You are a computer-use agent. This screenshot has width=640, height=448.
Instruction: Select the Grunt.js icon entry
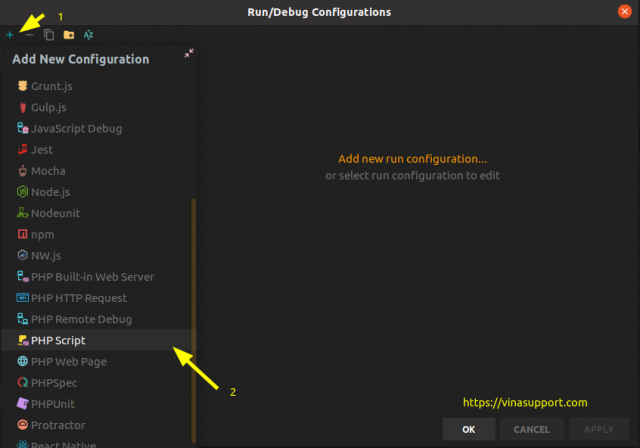(23, 86)
